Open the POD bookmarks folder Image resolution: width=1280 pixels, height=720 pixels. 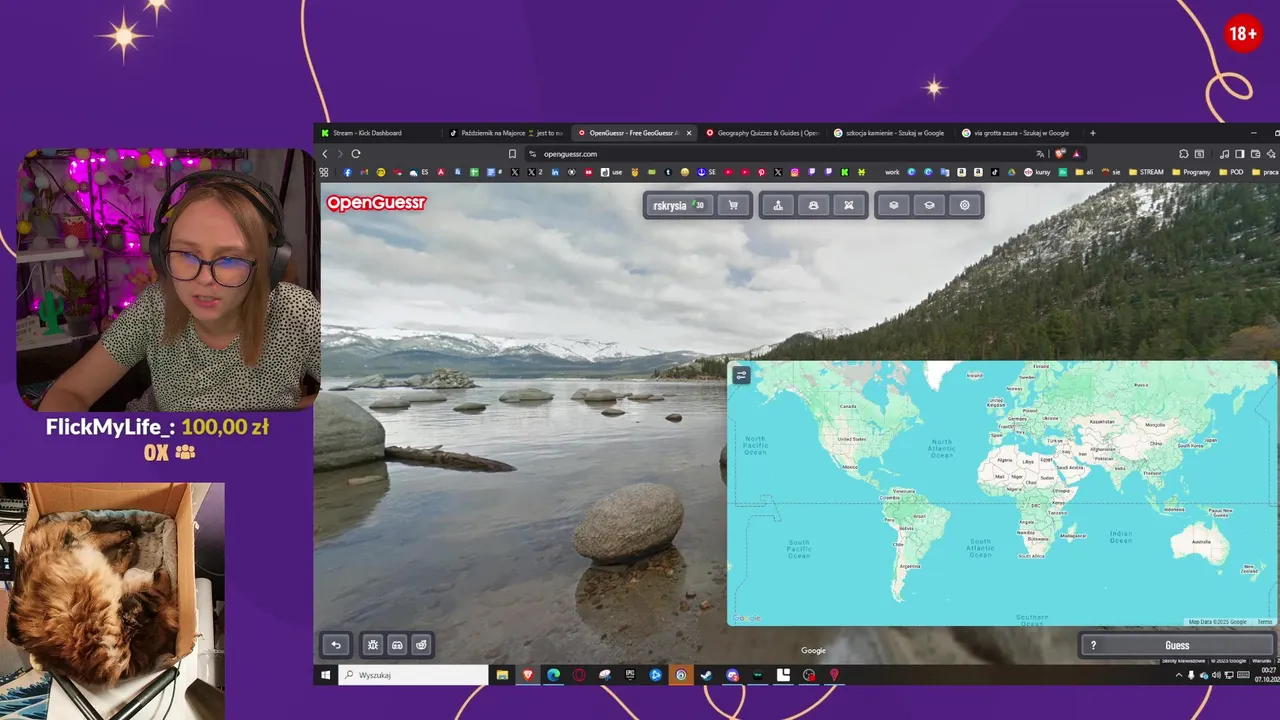[1232, 172]
